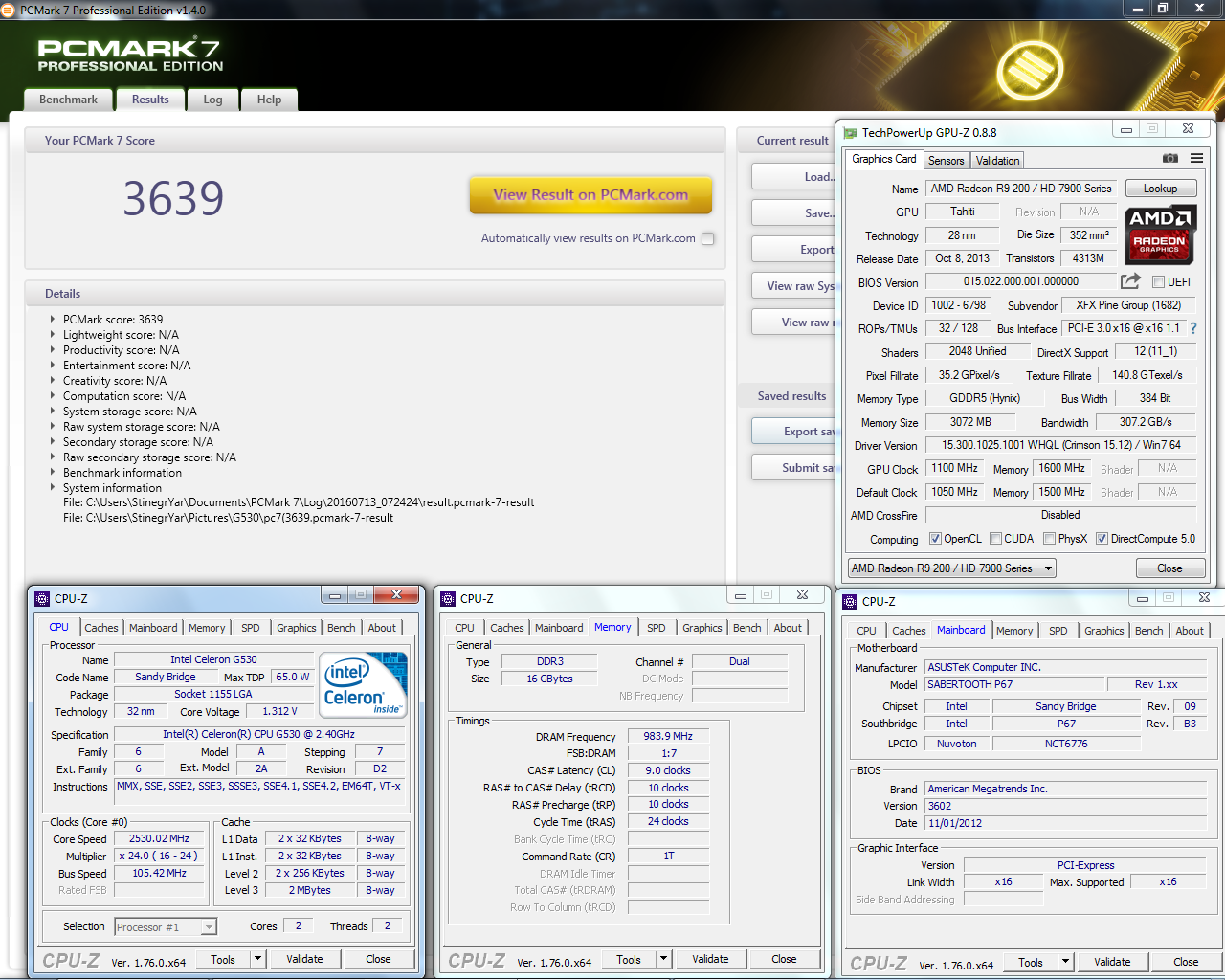Click the GPU-Z camera screenshot icon
This screenshot has width=1225, height=980.
pos(1169,158)
